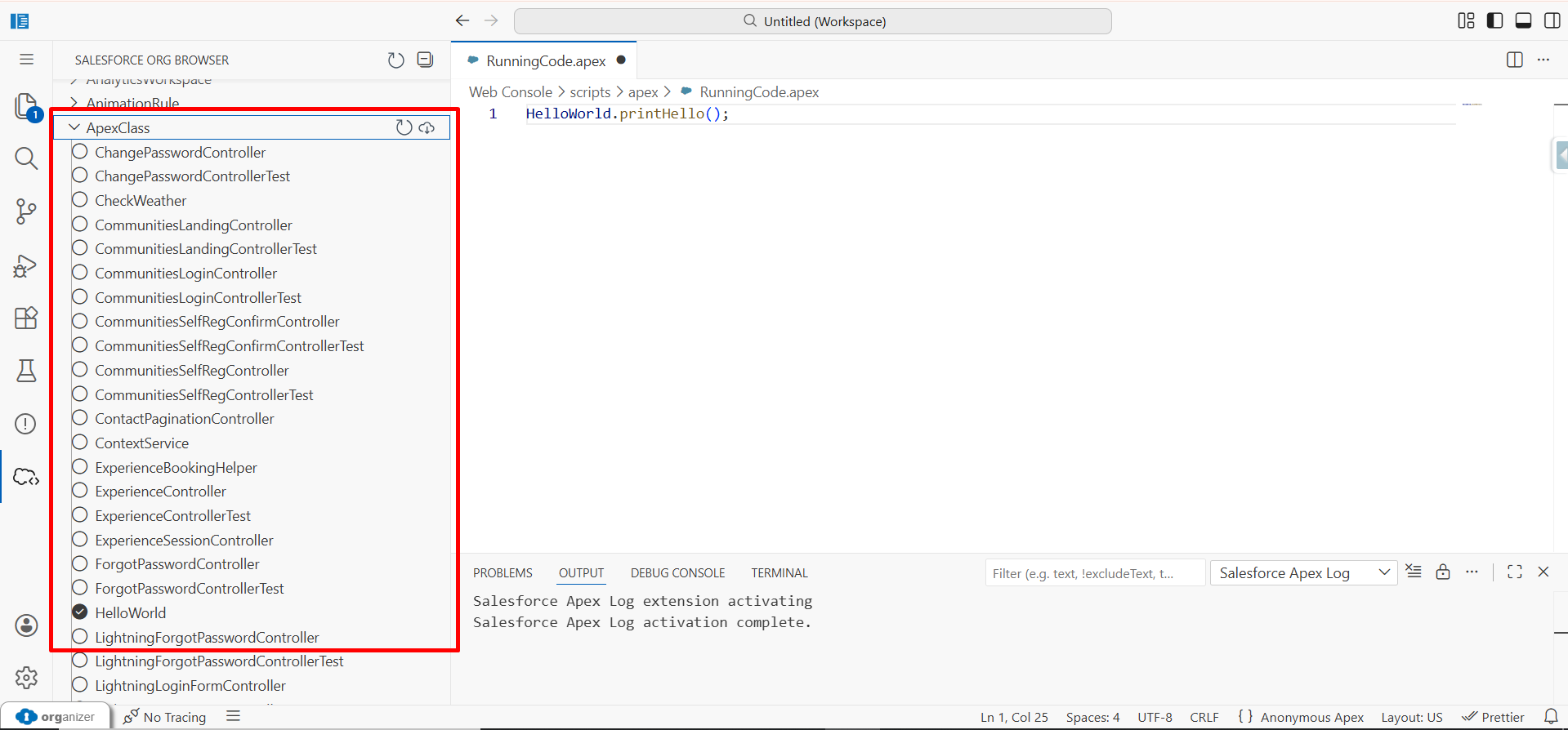
Task: Open editor More Actions ellipsis
Action: pos(1543,60)
